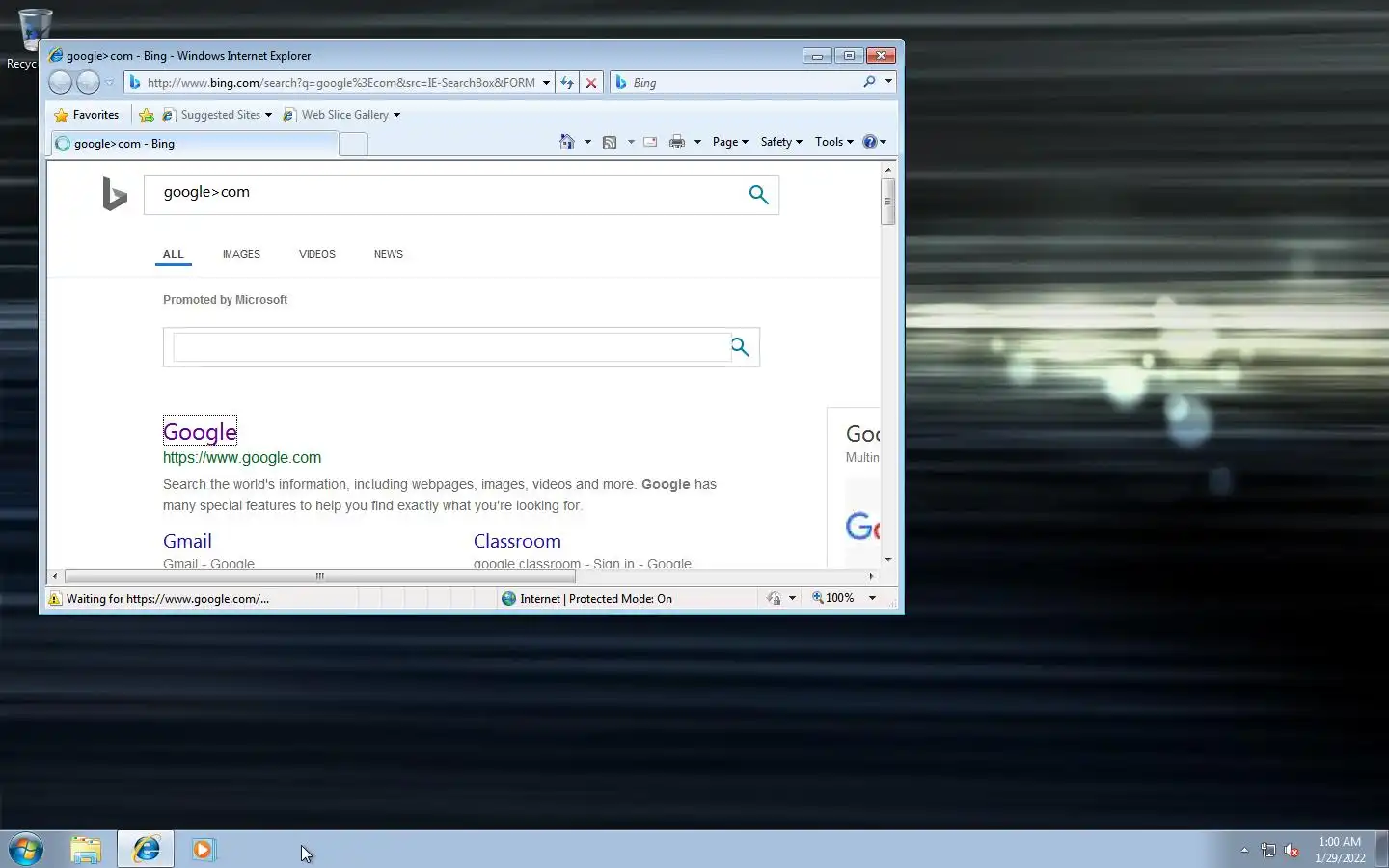Open the Favorites star button
The width and height of the screenshot is (1389, 868).
87,115
